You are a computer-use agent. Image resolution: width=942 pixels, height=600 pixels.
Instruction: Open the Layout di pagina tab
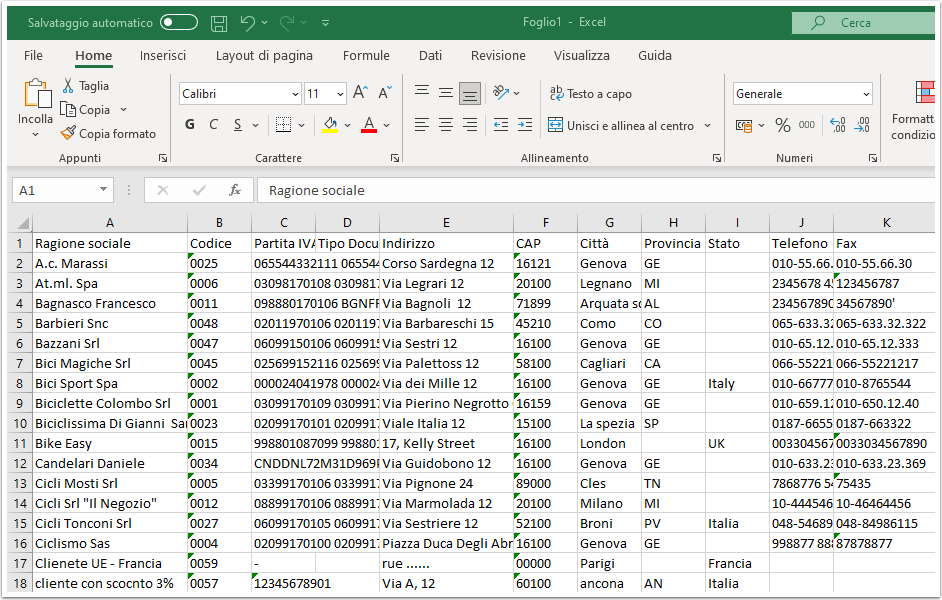pos(264,55)
